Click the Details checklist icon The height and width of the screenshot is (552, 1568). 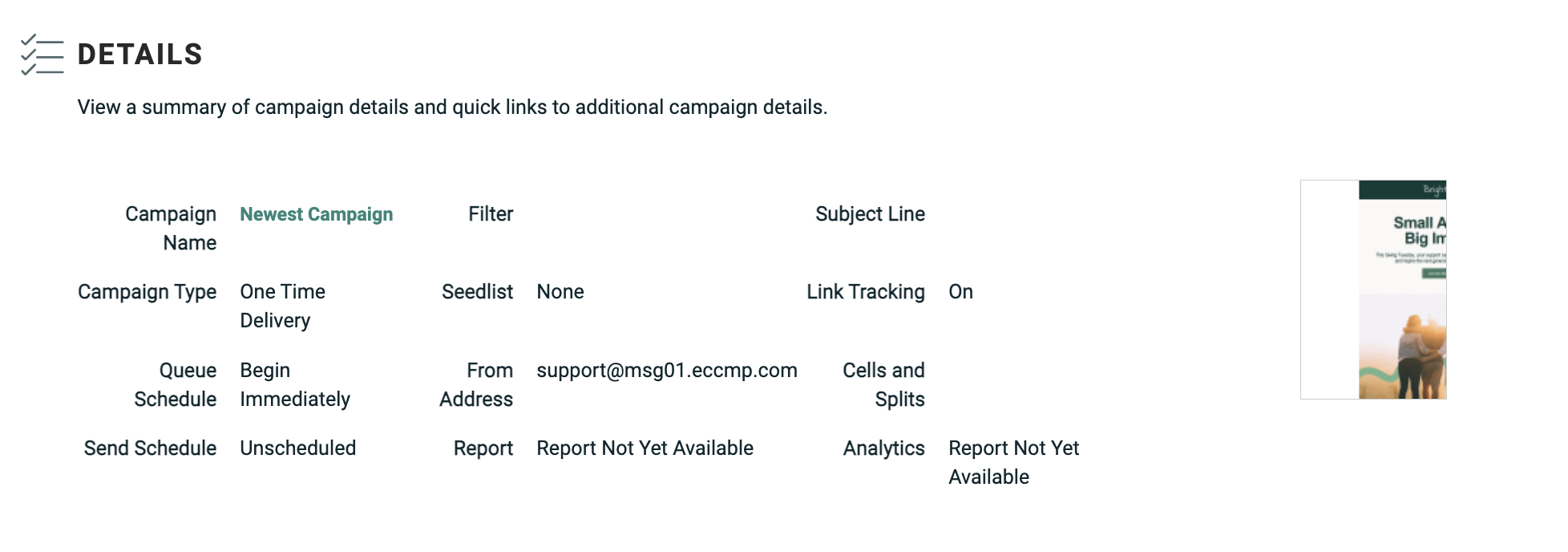pos(42,55)
